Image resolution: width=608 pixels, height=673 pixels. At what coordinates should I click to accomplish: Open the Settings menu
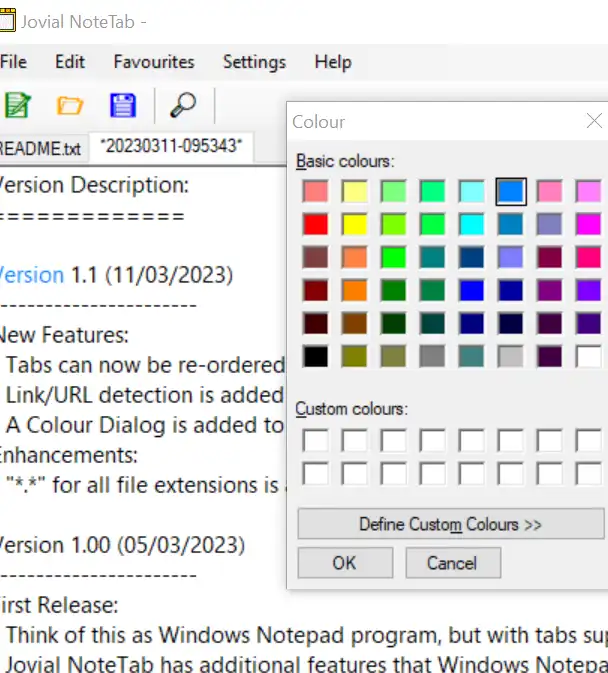[x=254, y=62]
